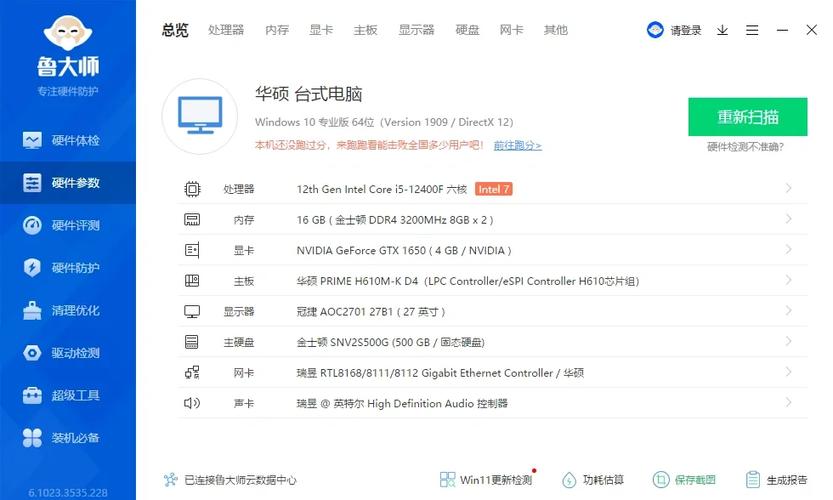Expand the 声卡 row chevron

788,402
